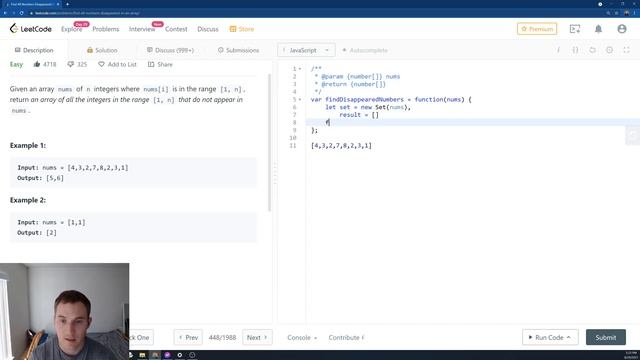
Task: Click the format code braces icon
Action: tap(575, 50)
